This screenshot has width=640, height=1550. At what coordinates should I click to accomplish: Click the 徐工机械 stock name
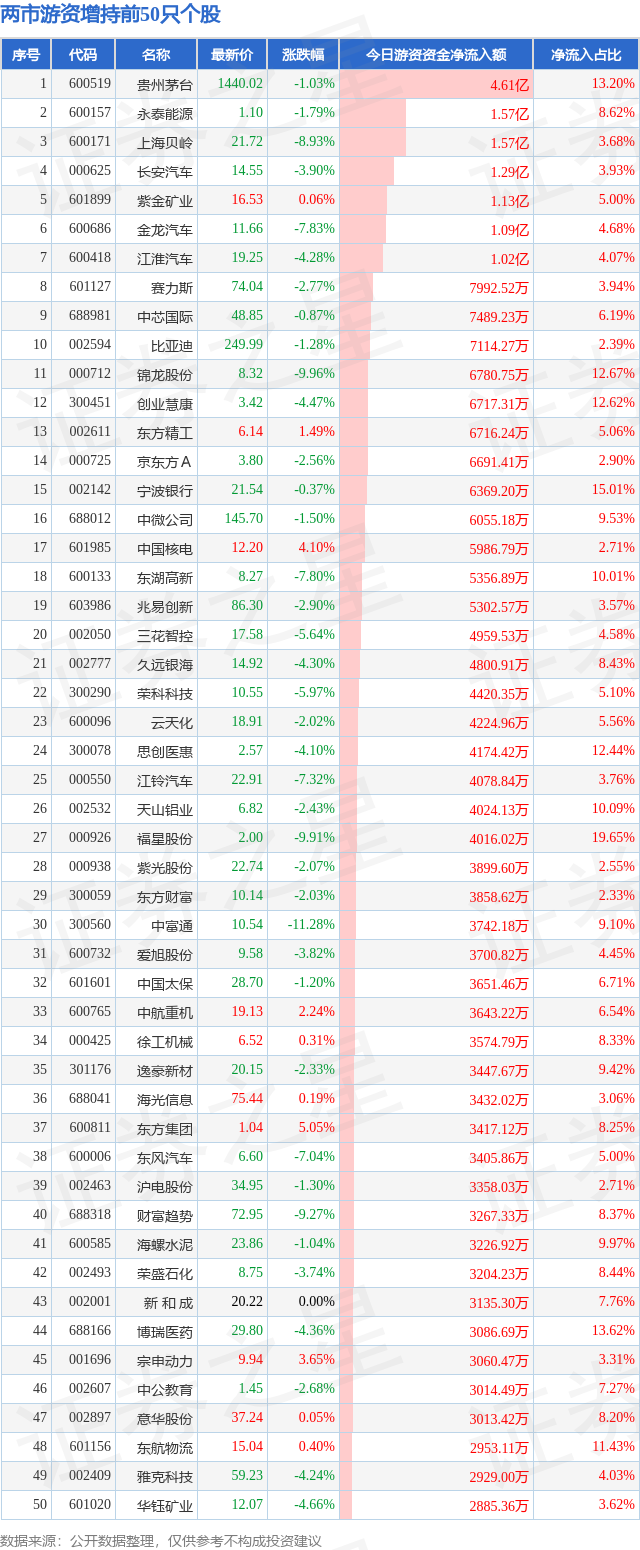(x=165, y=1042)
